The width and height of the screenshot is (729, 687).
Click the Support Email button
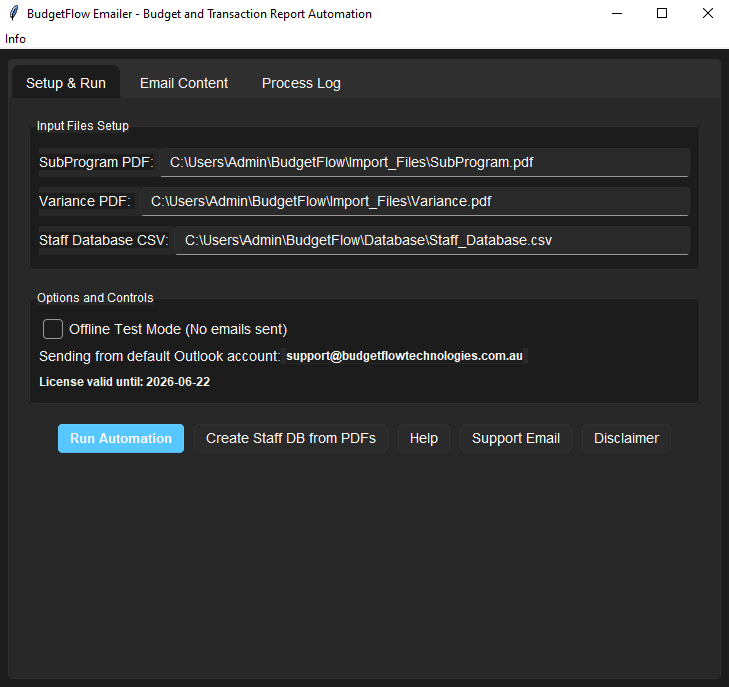pos(515,438)
